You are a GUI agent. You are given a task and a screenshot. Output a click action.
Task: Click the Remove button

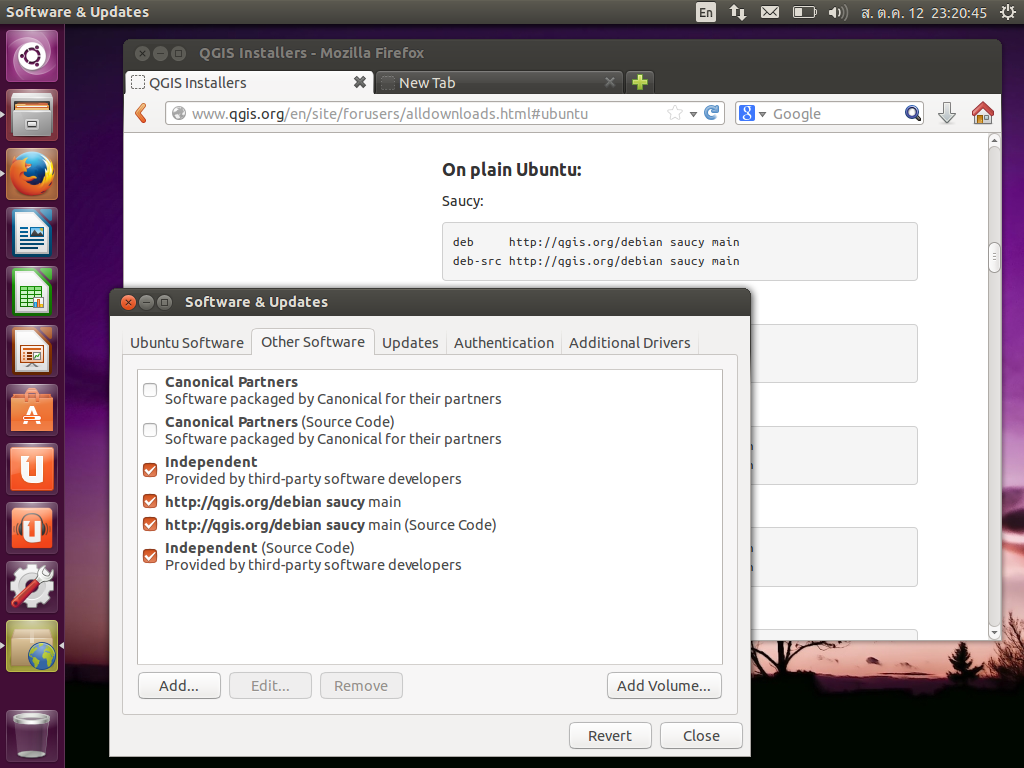pos(361,686)
